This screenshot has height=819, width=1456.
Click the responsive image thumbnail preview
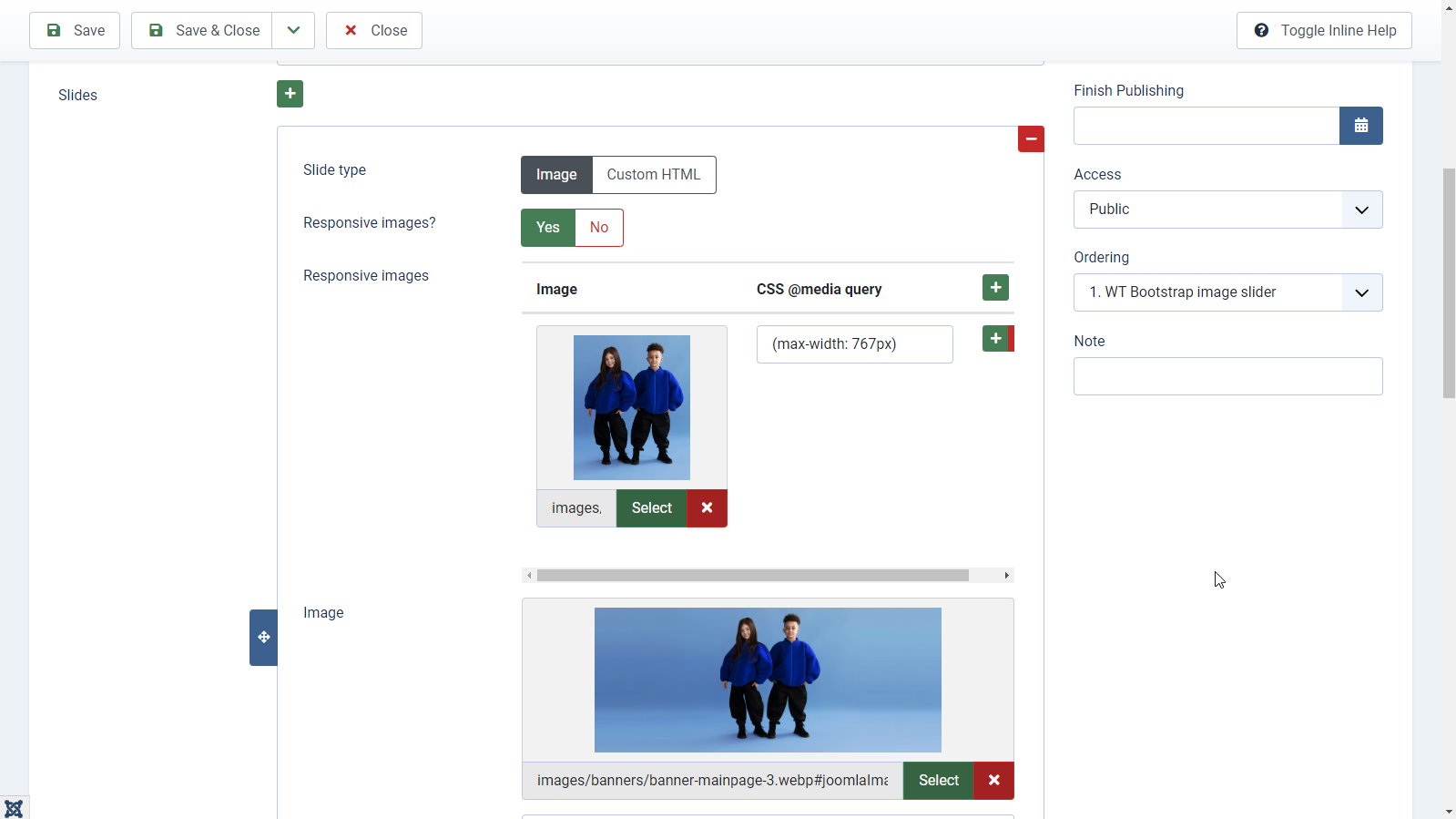pos(632,407)
